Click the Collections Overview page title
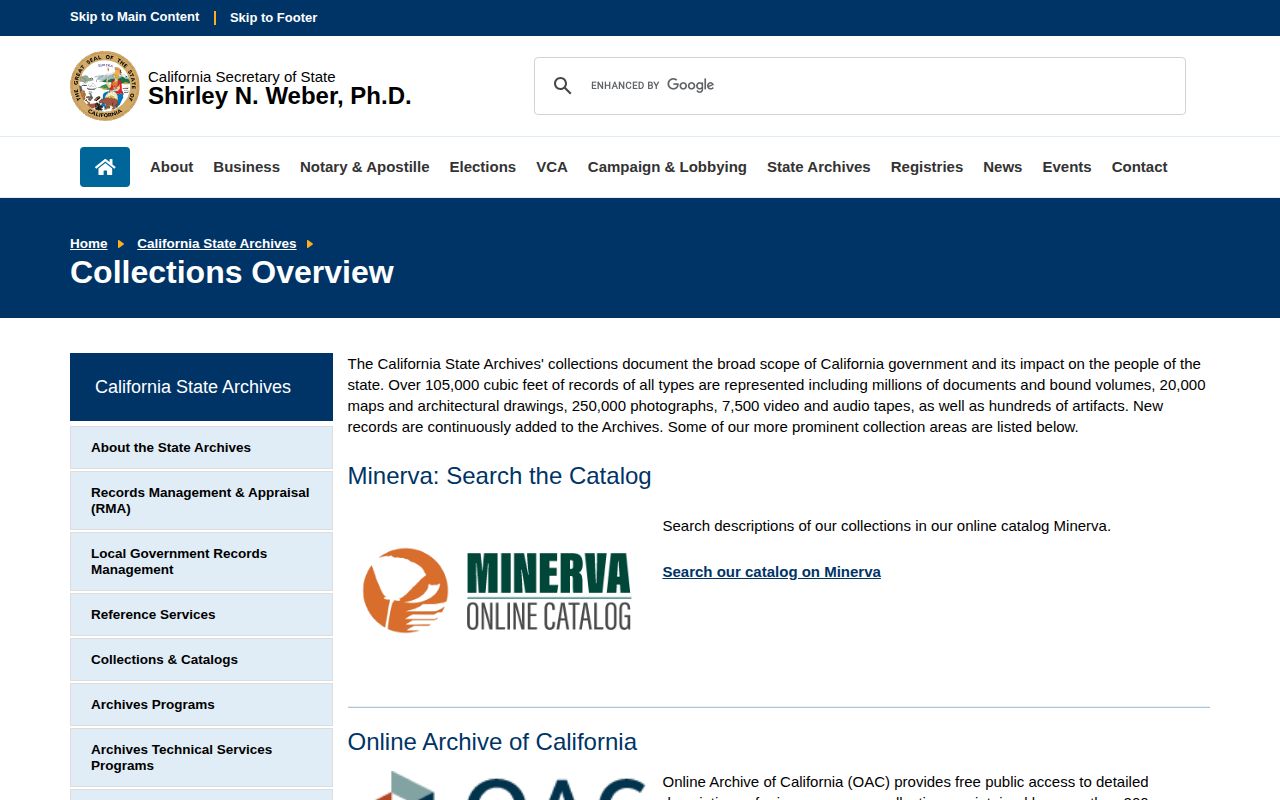 [x=232, y=273]
